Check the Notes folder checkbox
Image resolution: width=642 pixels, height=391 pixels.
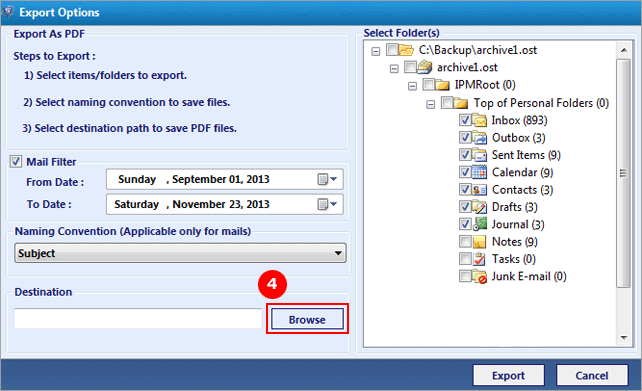pos(465,242)
